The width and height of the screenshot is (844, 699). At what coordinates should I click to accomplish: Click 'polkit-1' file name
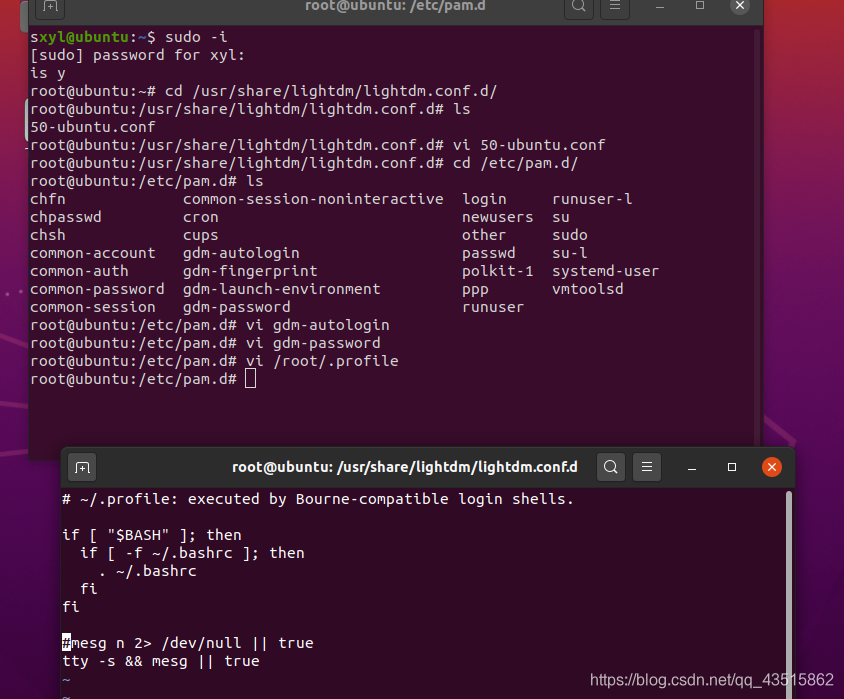tap(497, 271)
